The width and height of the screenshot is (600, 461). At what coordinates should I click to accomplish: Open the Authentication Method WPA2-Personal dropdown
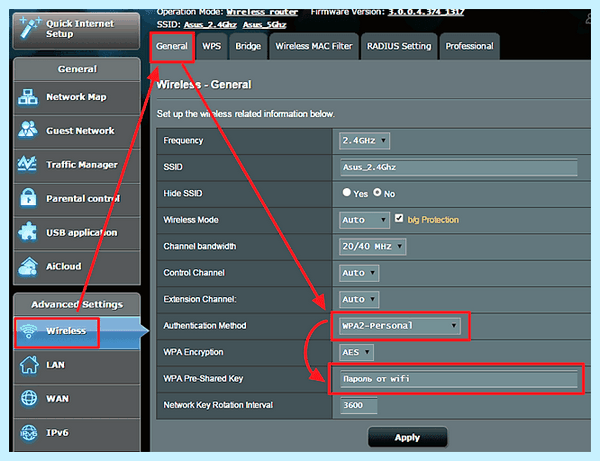[400, 326]
